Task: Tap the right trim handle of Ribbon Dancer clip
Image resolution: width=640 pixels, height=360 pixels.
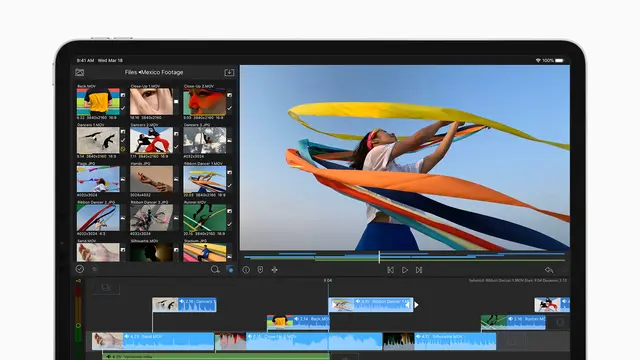Action: coord(416,304)
